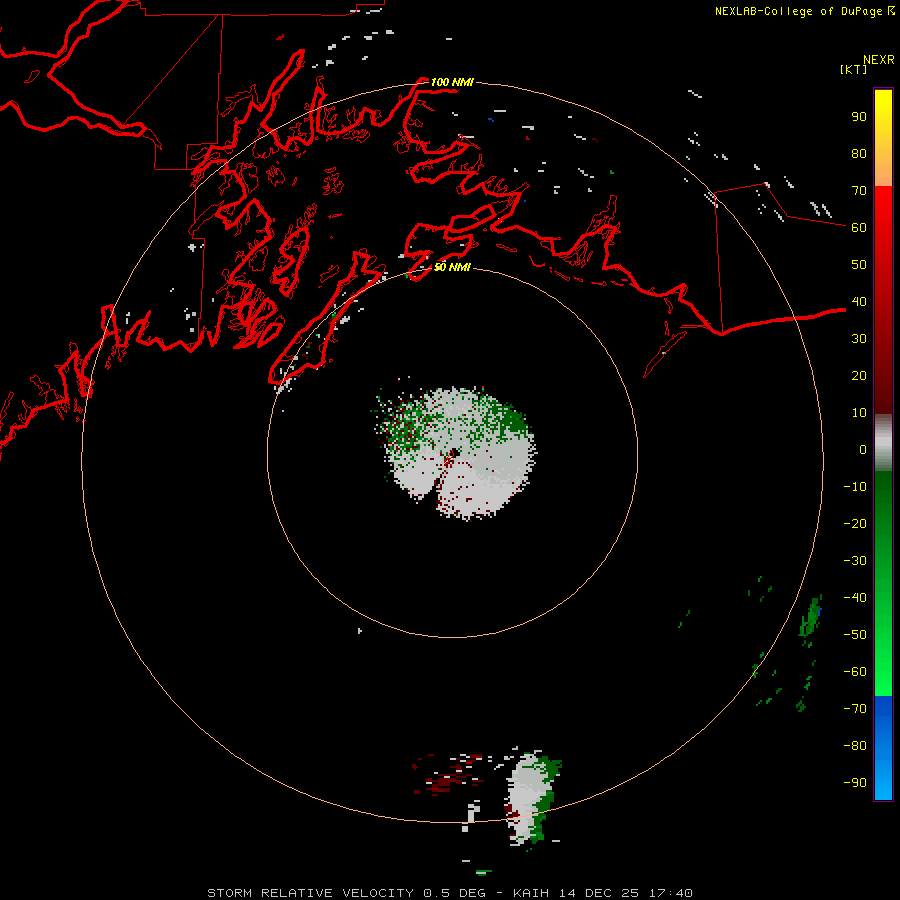The height and width of the screenshot is (900, 900).
Task: Click the NEXR label above the color scale
Action: pos(879,60)
